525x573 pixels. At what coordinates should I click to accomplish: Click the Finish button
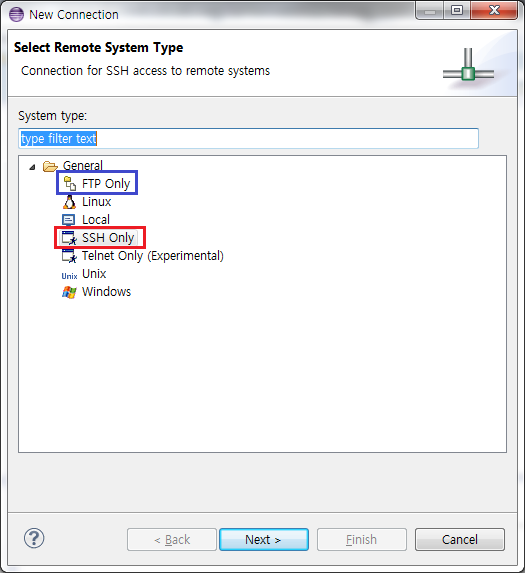click(x=362, y=539)
